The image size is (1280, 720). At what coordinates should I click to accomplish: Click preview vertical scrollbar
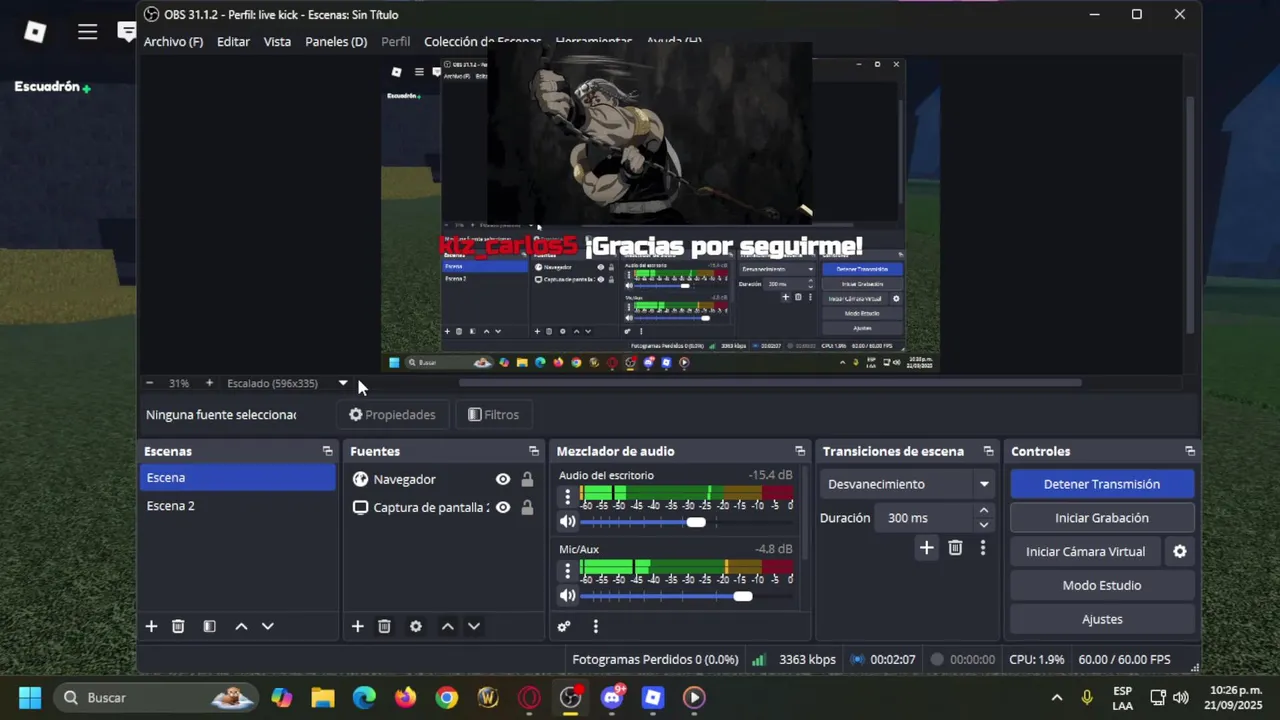(x=1190, y=215)
